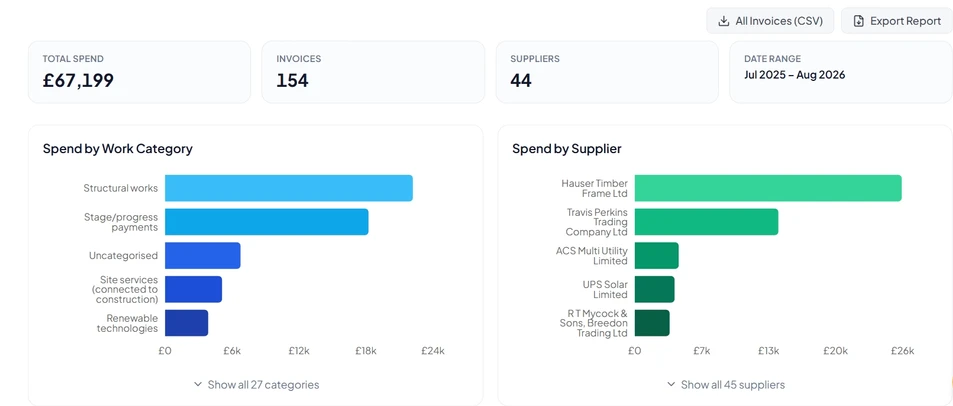Expand Show all 45 suppliers

point(726,385)
